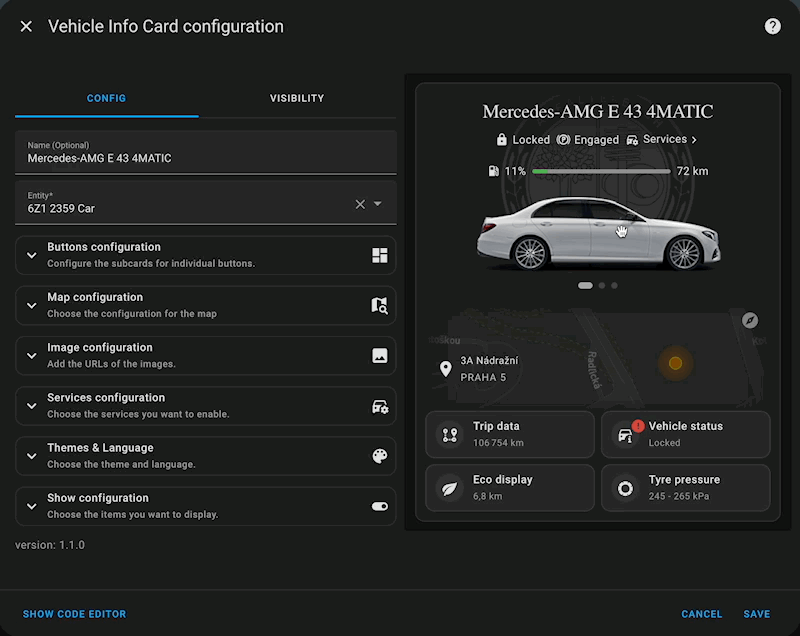Click the location pin icon by address

tap(445, 369)
